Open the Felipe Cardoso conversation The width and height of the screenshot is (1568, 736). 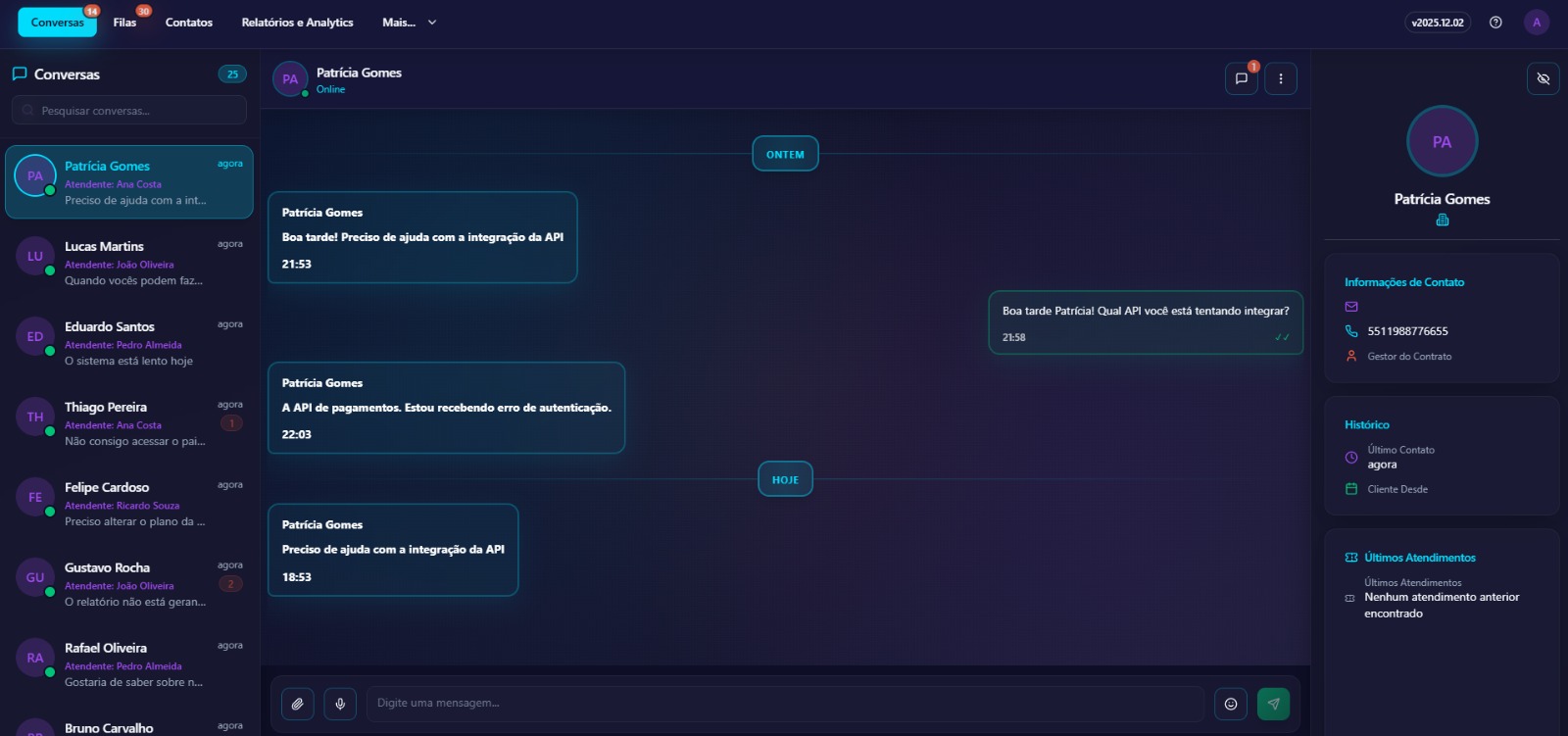pyautogui.click(x=129, y=504)
